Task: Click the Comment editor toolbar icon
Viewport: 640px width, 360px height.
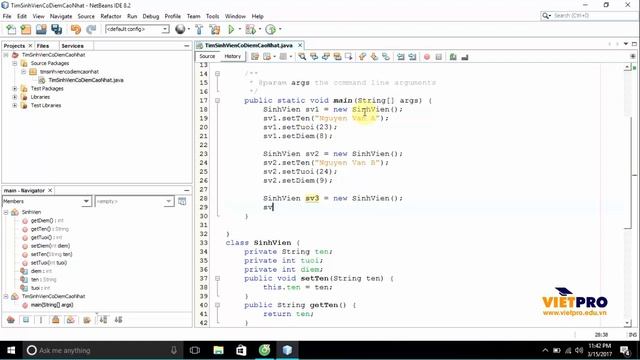Action: pyautogui.click(x=453, y=57)
